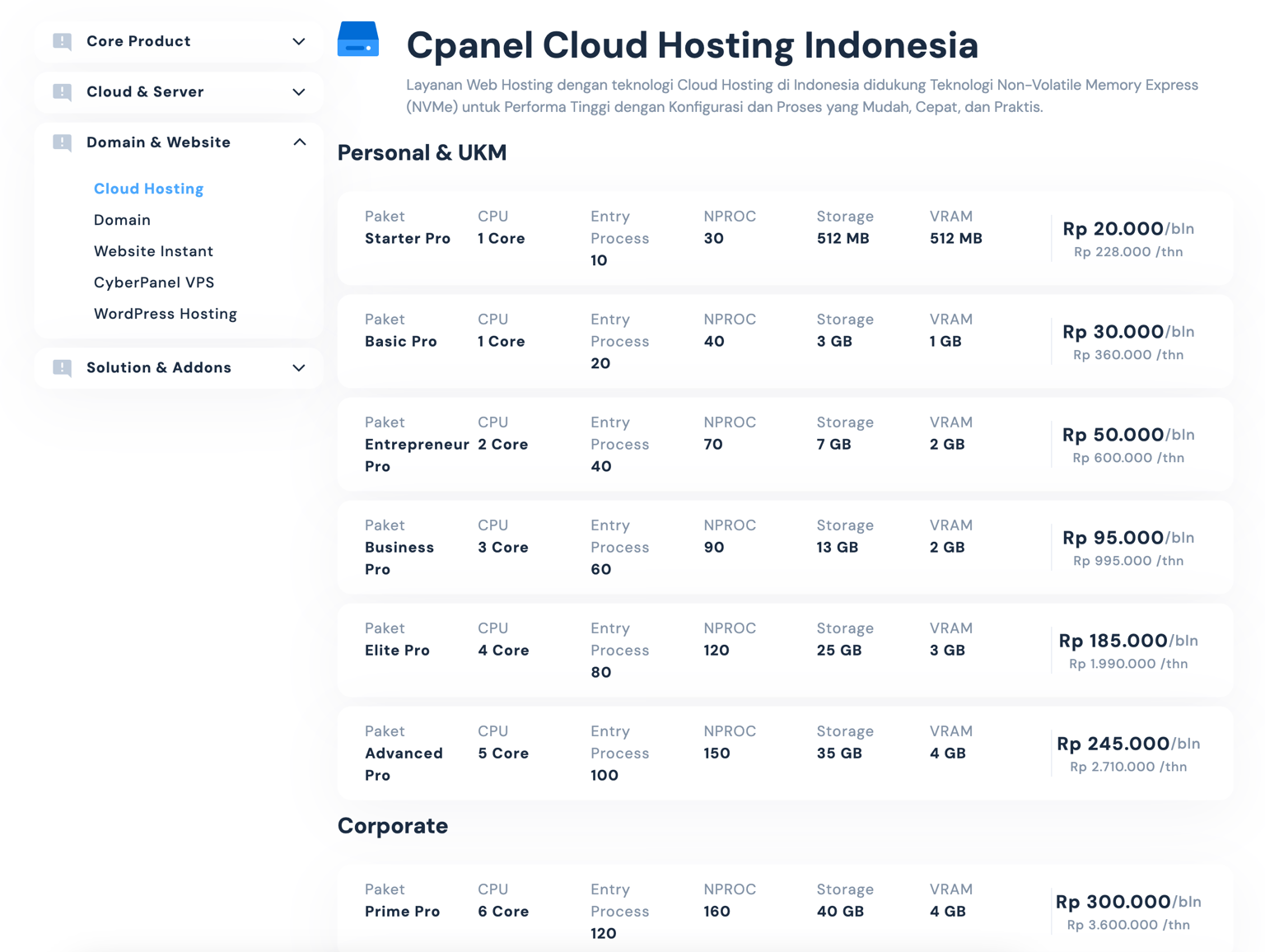Open the Core Product menu section
1265x952 pixels.
pos(179,41)
